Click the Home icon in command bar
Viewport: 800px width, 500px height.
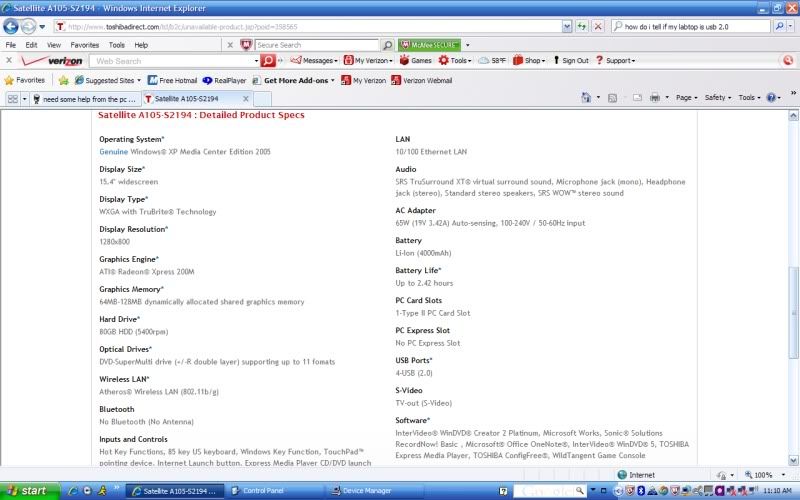(585, 98)
